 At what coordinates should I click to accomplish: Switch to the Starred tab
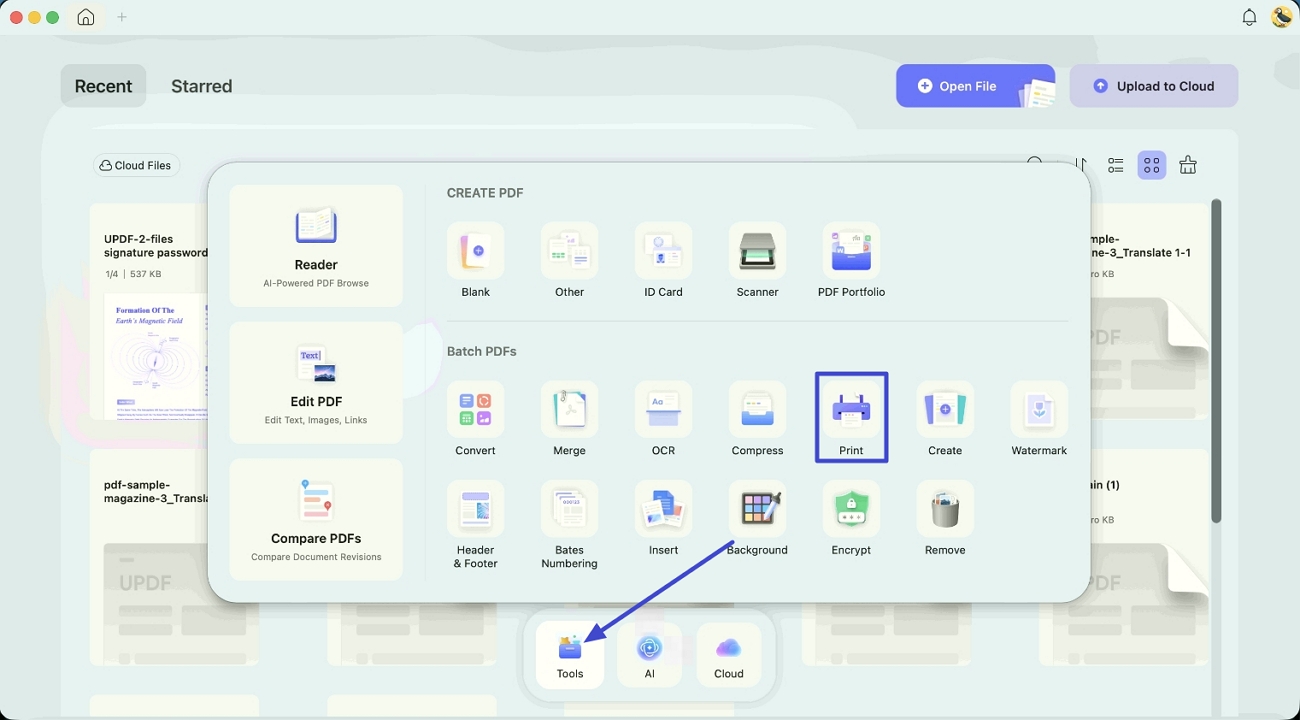[201, 86]
